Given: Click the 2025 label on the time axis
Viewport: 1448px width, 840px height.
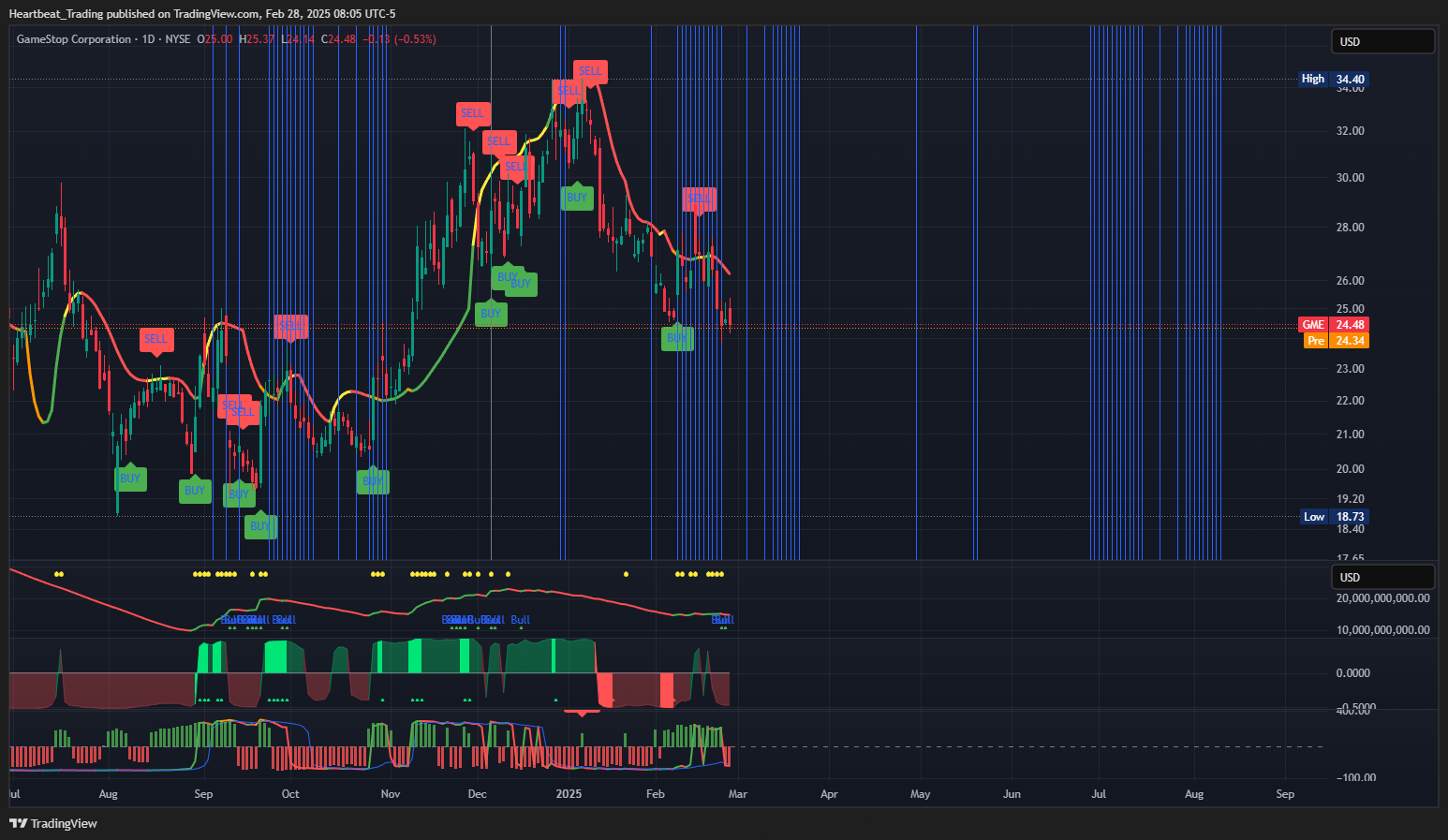Looking at the screenshot, I should tap(569, 794).
